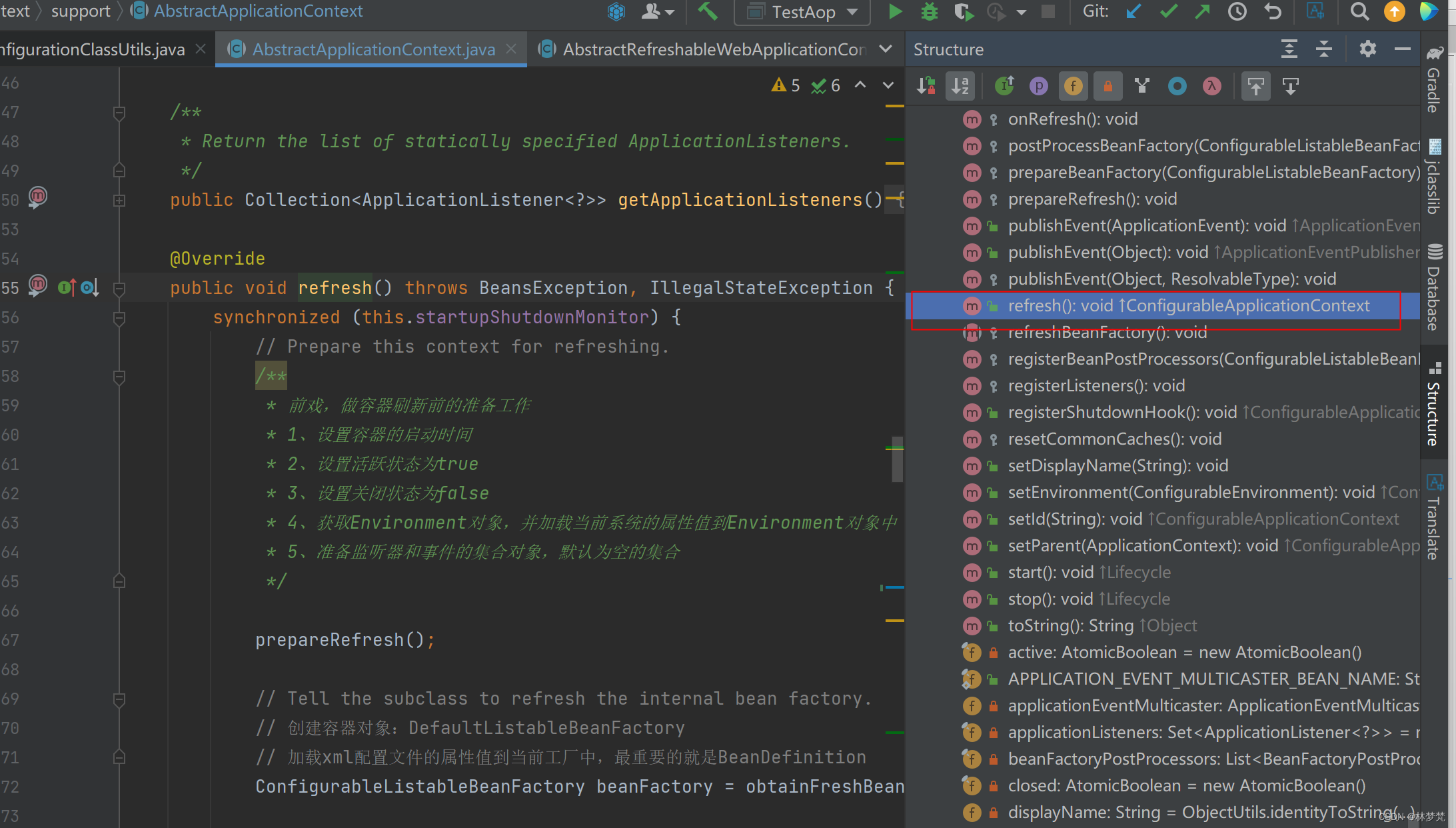Expand the hidden editor tabs list
This screenshot has width=1456, height=828.
[x=886, y=49]
